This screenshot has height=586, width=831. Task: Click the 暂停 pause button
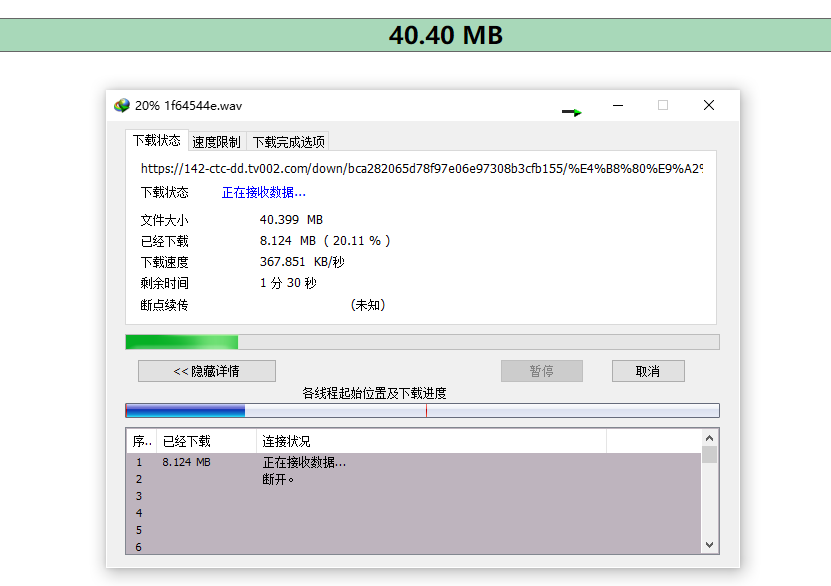coord(542,371)
